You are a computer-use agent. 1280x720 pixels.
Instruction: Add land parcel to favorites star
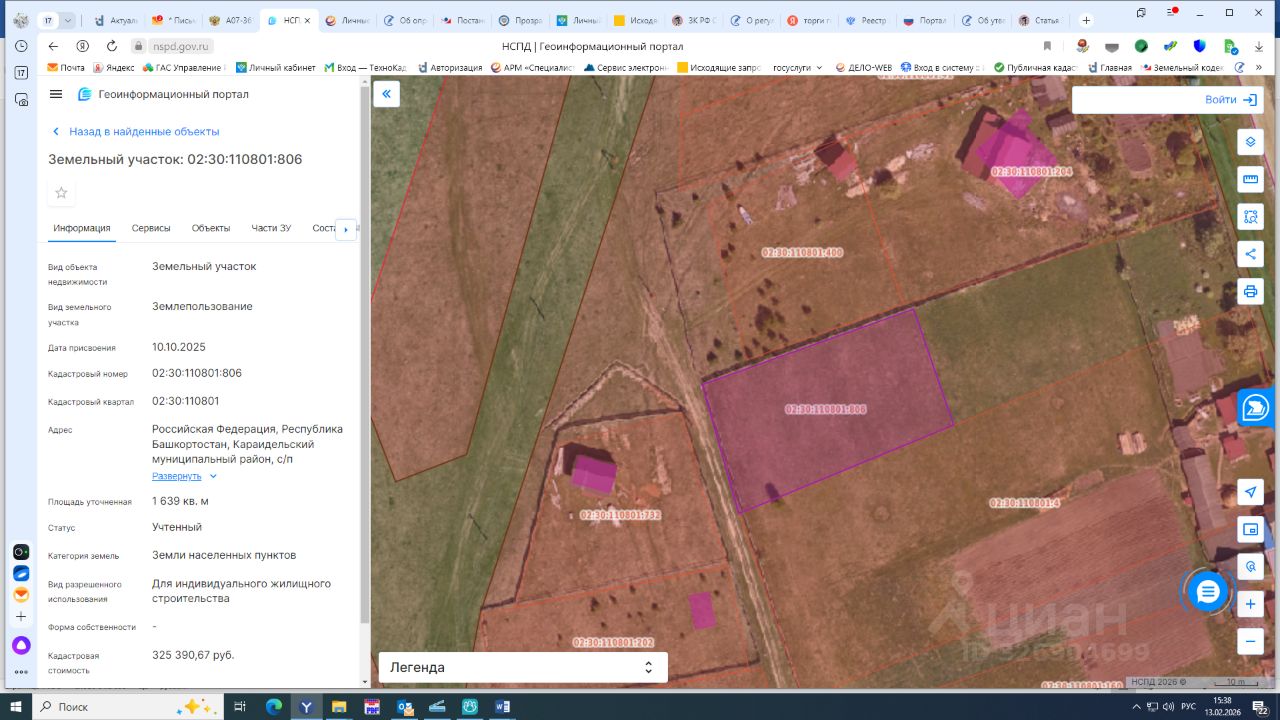pos(61,193)
